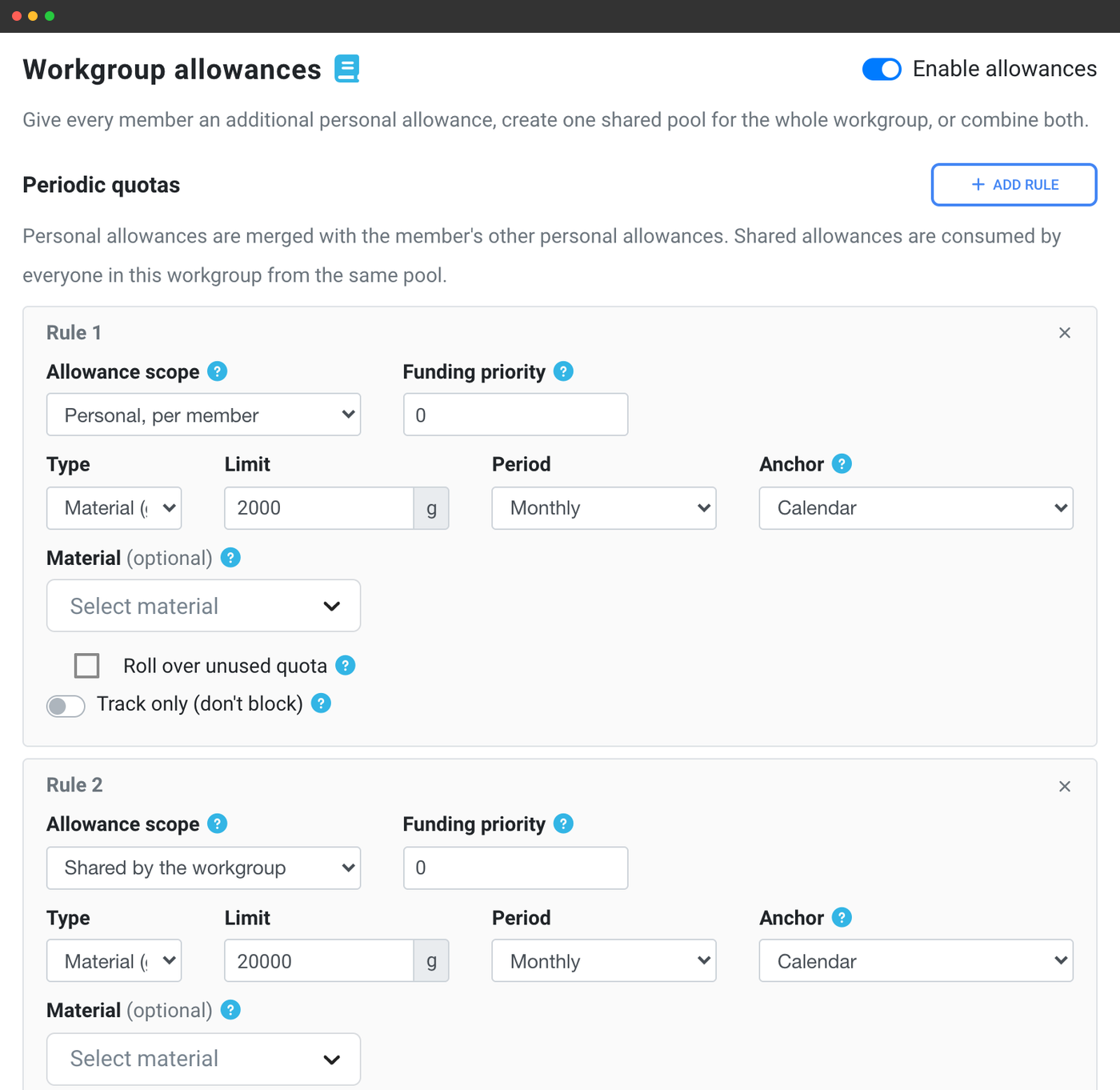Remove Rule 2 with its X icon

[1065, 787]
